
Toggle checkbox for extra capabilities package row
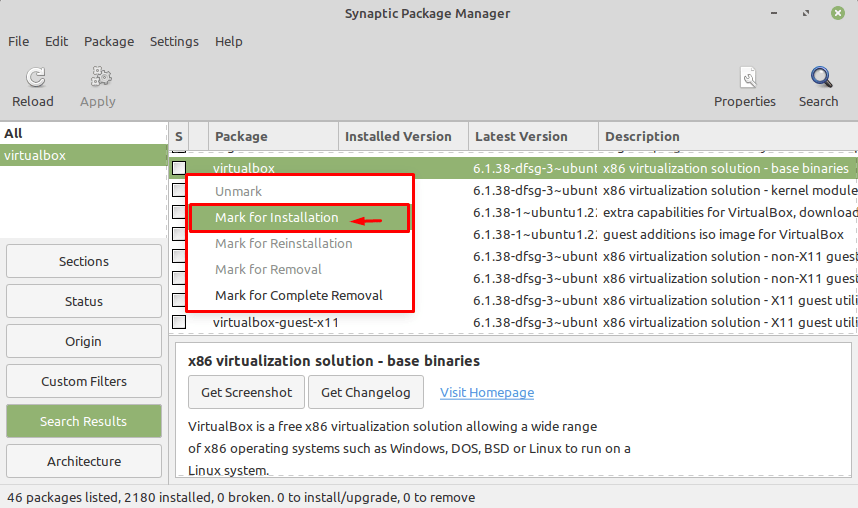[179, 212]
